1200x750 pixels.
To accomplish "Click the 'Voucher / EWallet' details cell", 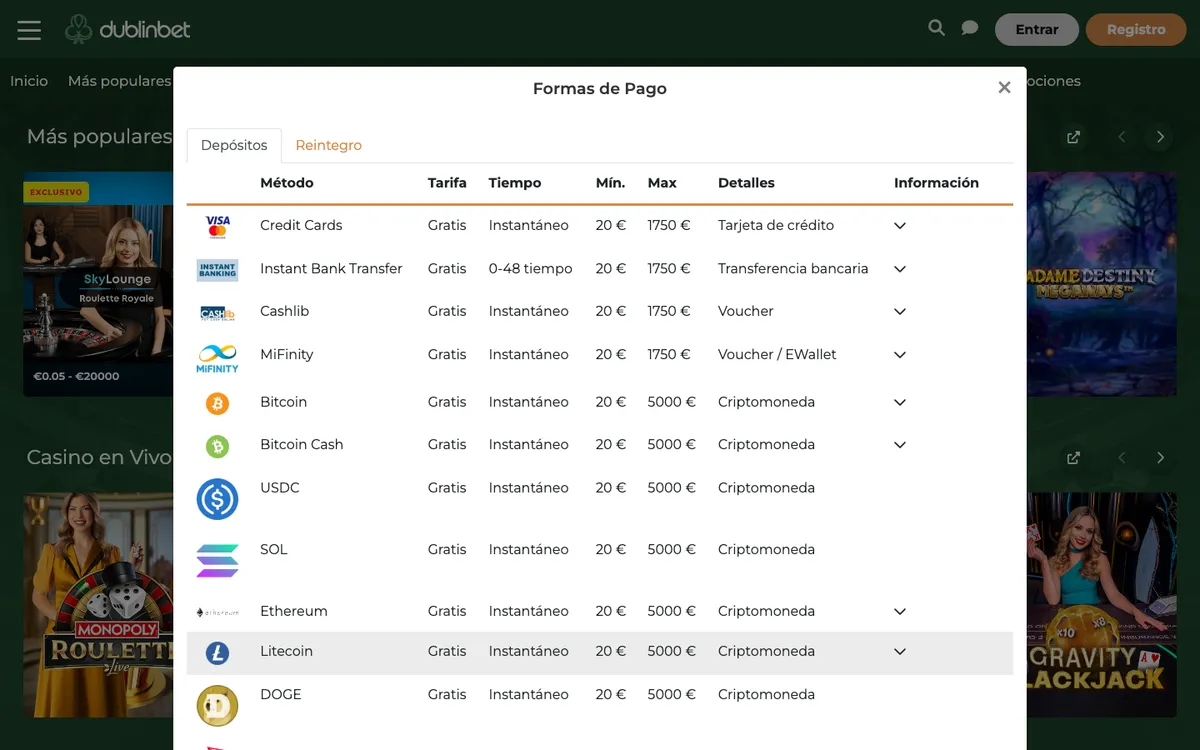I will (x=777, y=355).
